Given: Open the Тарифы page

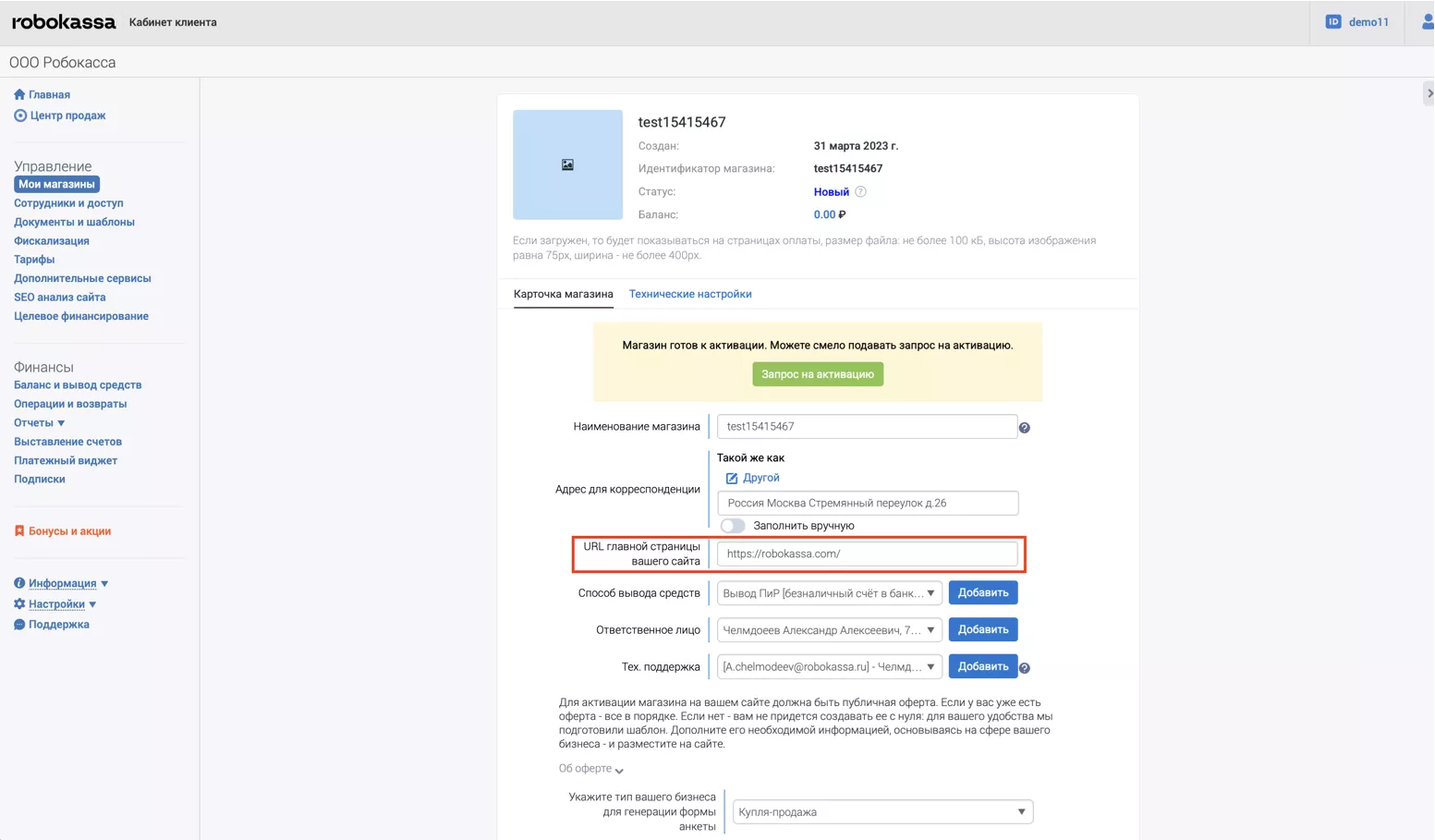Looking at the screenshot, I should point(34,260).
